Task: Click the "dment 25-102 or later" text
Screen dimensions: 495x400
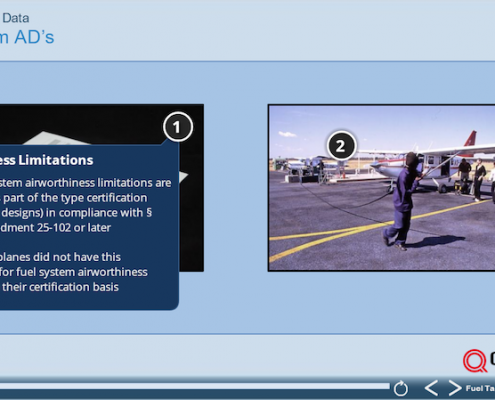Action: [x=55, y=228]
